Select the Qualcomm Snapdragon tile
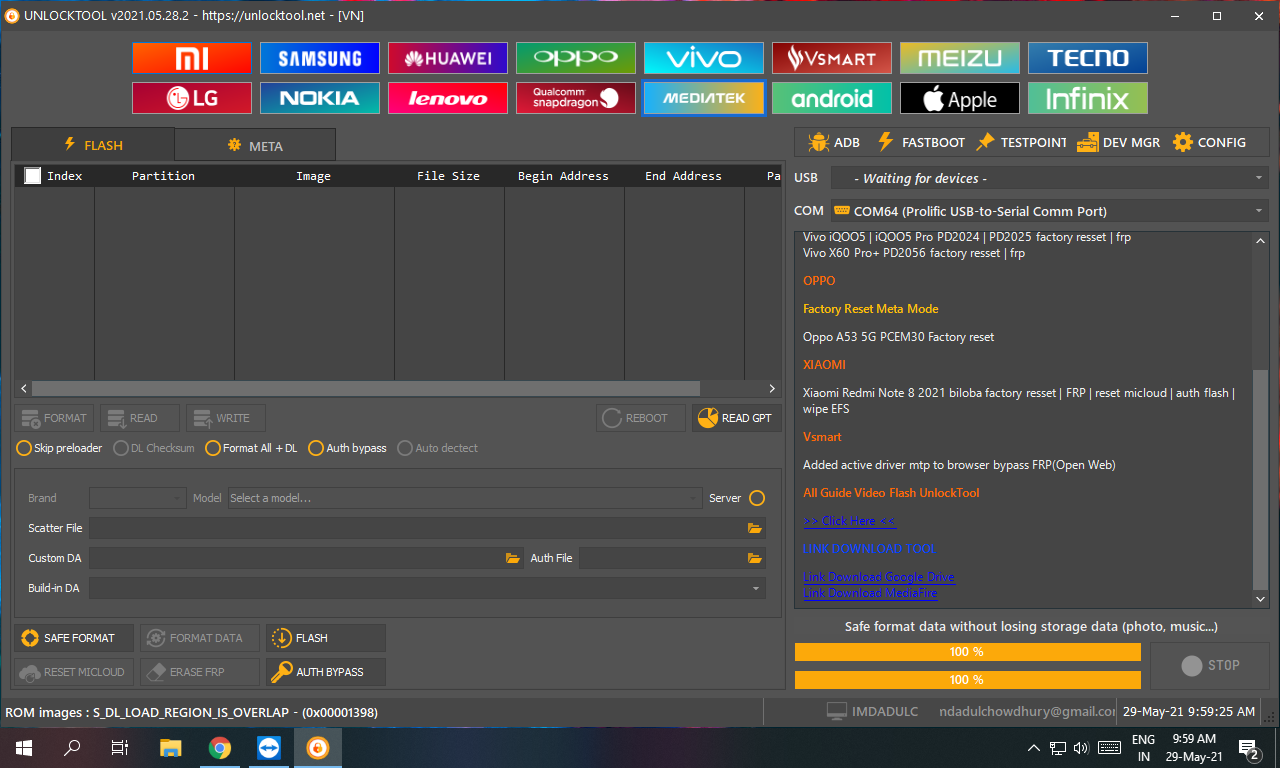The width and height of the screenshot is (1280, 768). pyautogui.click(x=576, y=98)
